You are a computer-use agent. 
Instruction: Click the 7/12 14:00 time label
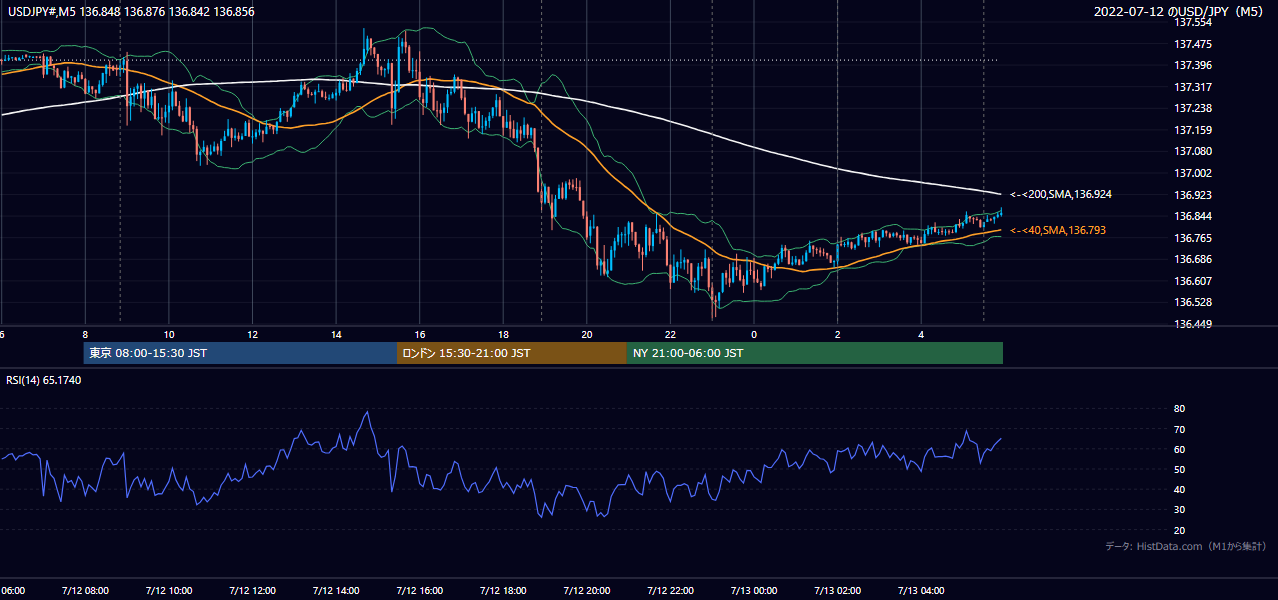336,591
